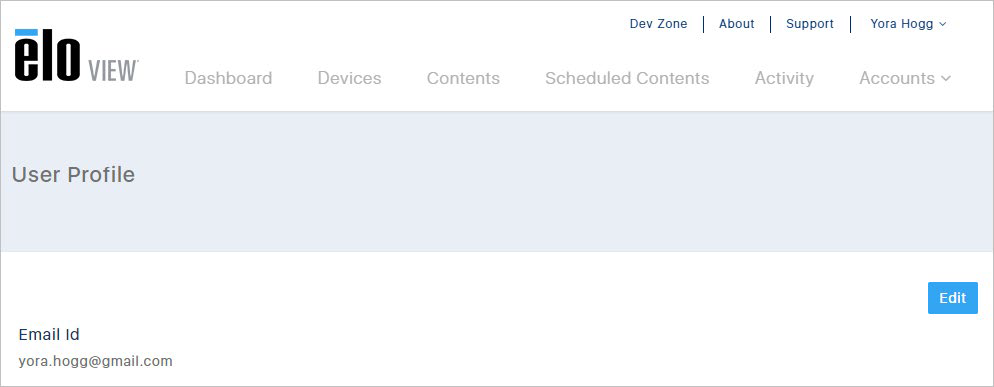Expand the Accounts dropdown menu
Image resolution: width=994 pixels, height=387 pixels.
pos(905,78)
